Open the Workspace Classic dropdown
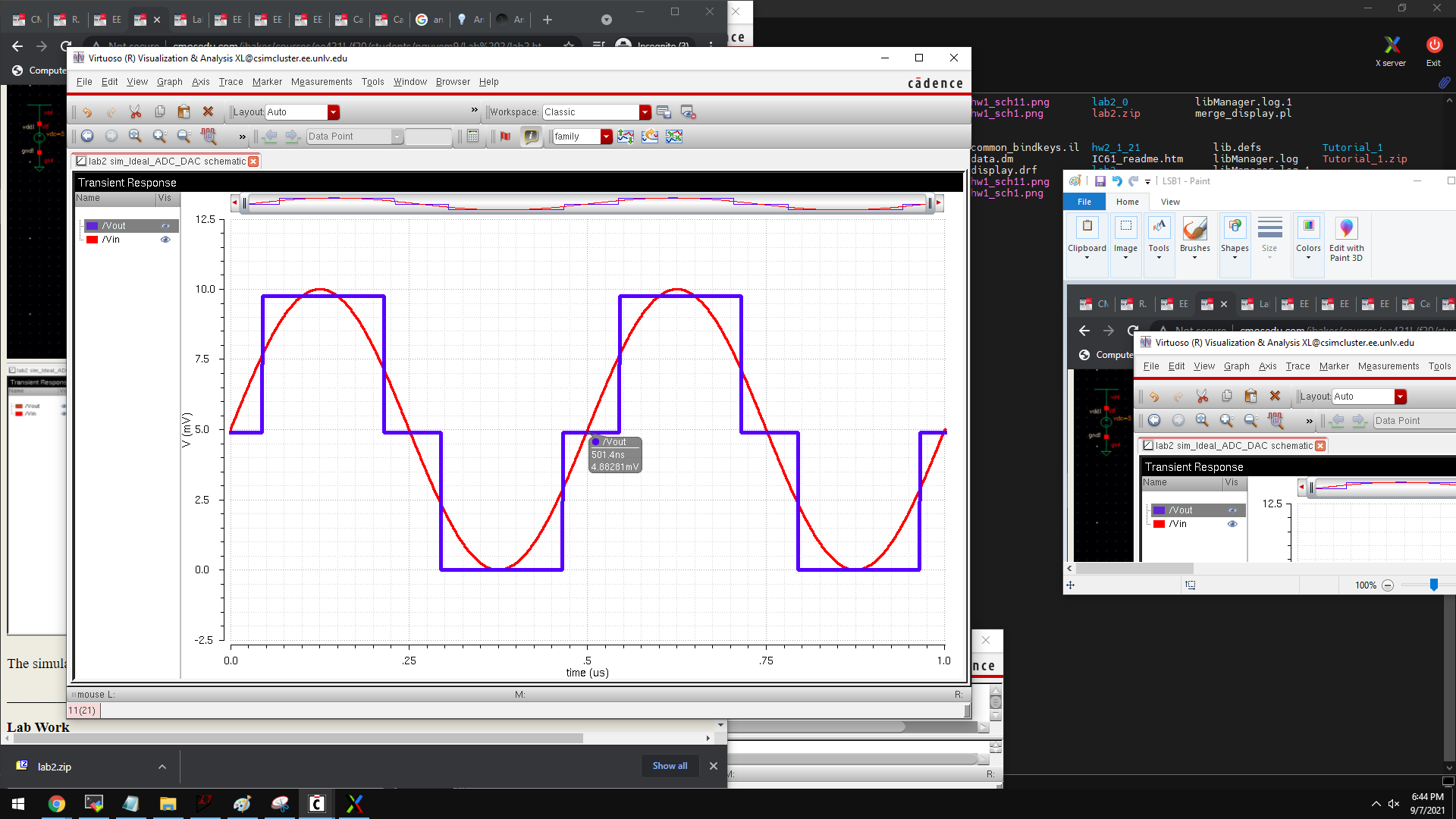Image resolution: width=1456 pixels, height=819 pixels. (645, 112)
